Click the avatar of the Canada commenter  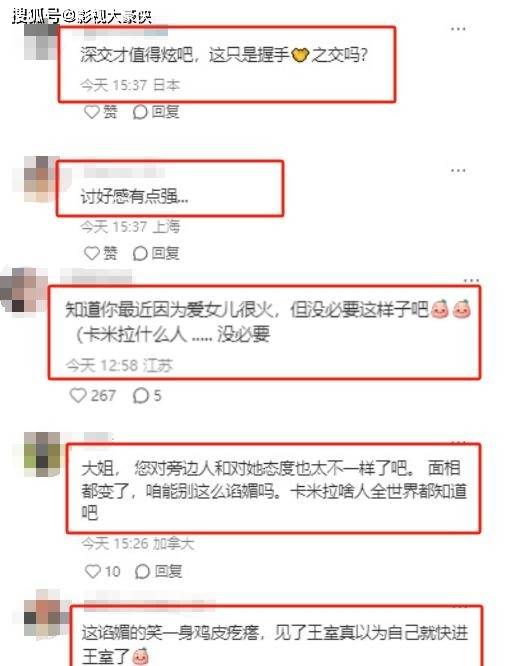click(x=42, y=454)
